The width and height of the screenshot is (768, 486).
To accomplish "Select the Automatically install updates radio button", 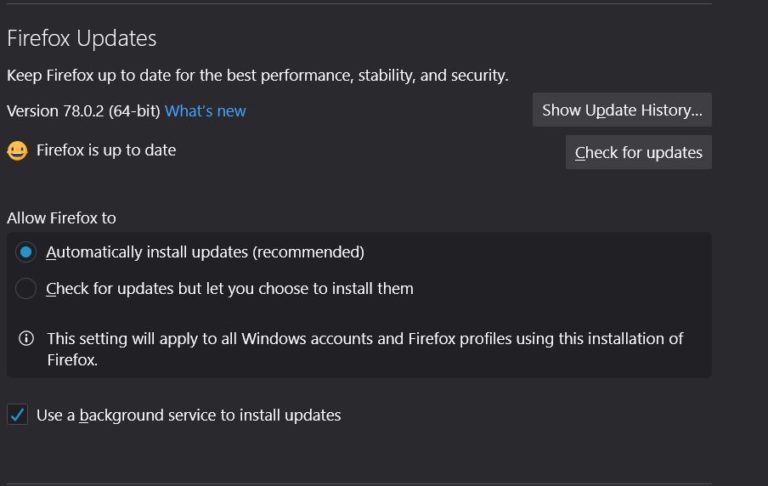I will point(26,252).
